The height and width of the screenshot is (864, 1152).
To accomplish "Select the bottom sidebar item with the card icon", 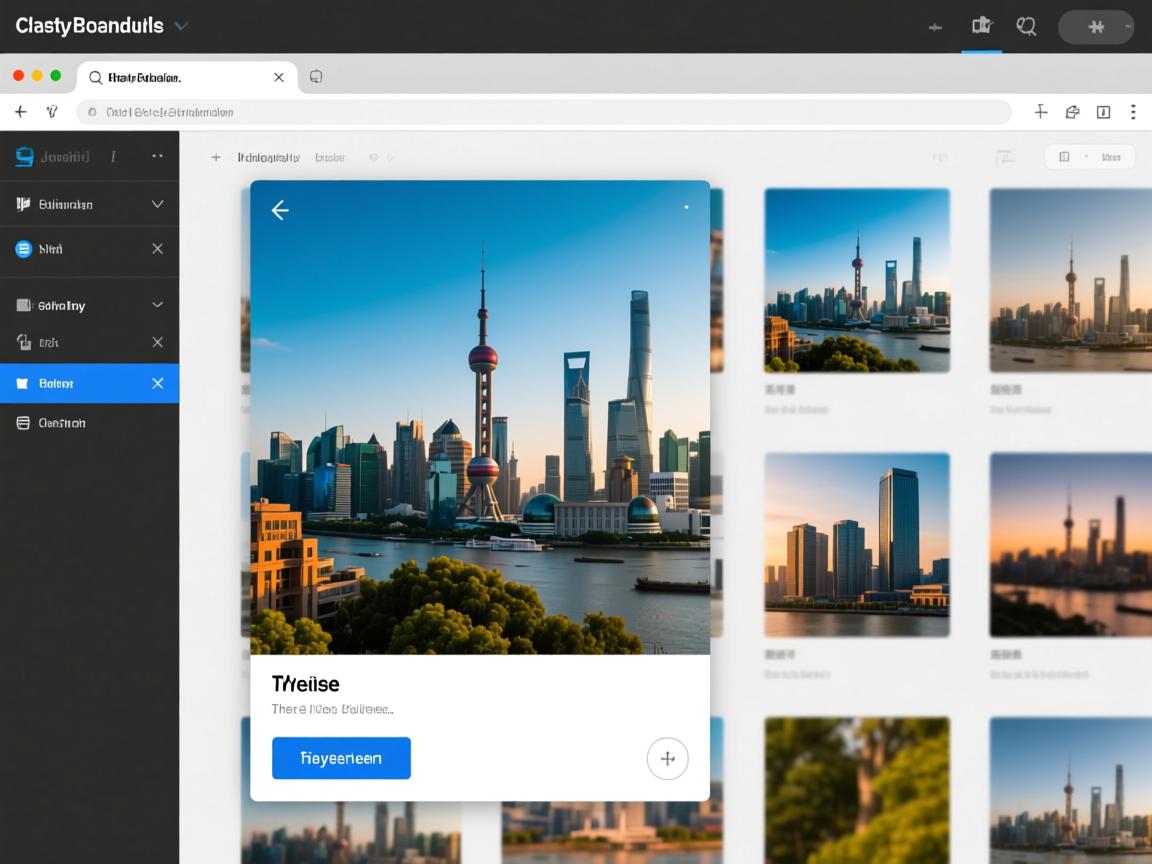I will pyautogui.click(x=60, y=423).
